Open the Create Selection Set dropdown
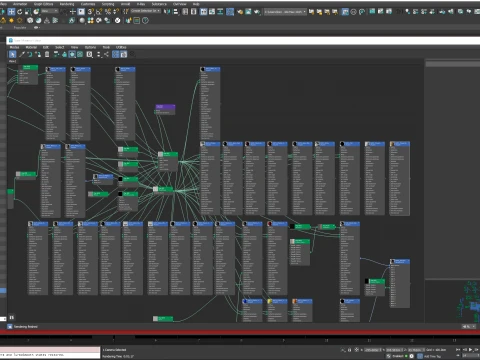Image resolution: width=480 pixels, height=360 pixels. point(146,11)
